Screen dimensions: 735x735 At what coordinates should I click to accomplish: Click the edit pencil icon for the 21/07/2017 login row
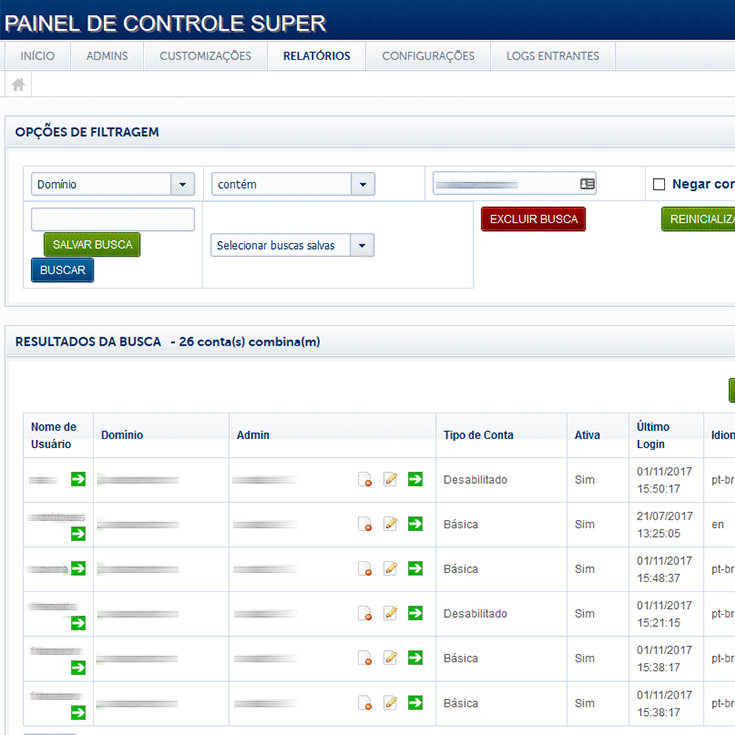391,524
